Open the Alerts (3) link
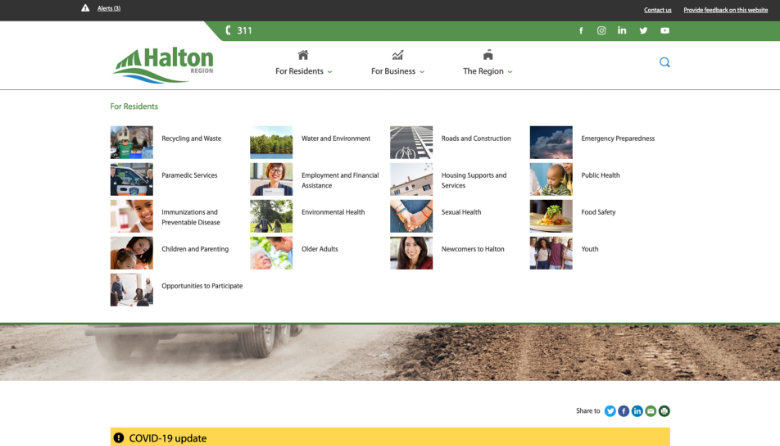The image size is (780, 446). [x=108, y=8]
